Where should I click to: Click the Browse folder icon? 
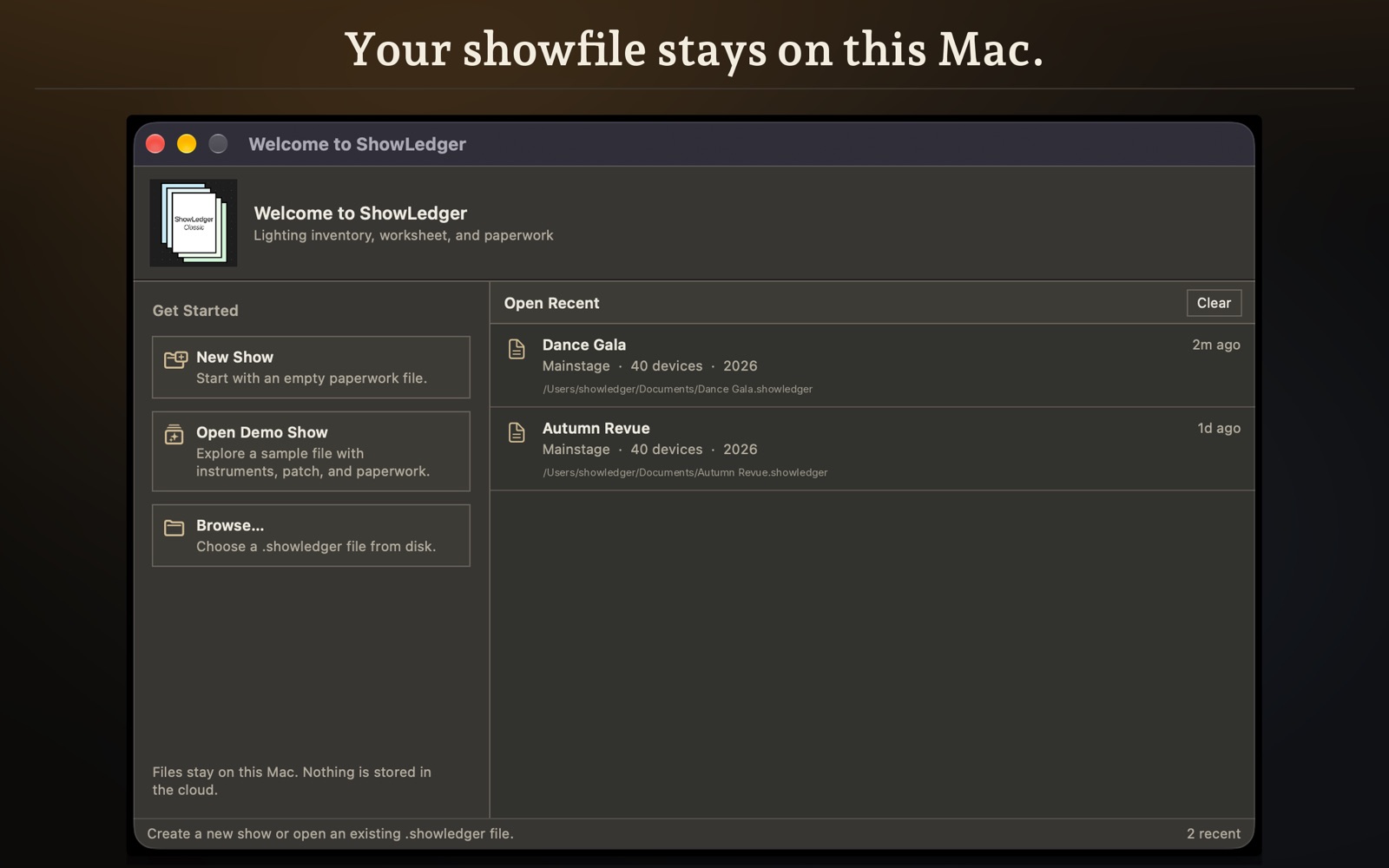click(x=174, y=527)
